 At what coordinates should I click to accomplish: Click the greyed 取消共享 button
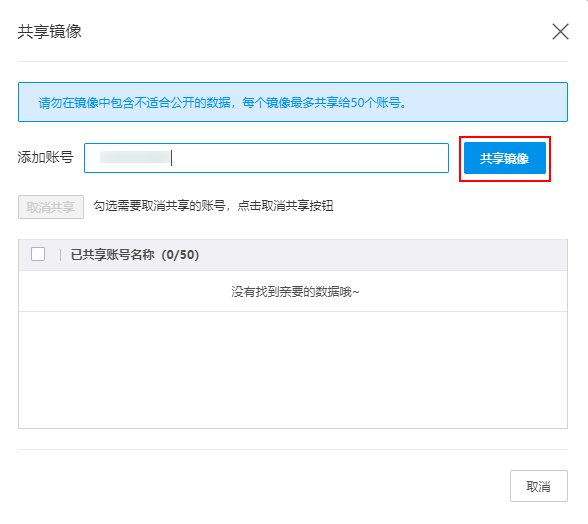coord(51,207)
